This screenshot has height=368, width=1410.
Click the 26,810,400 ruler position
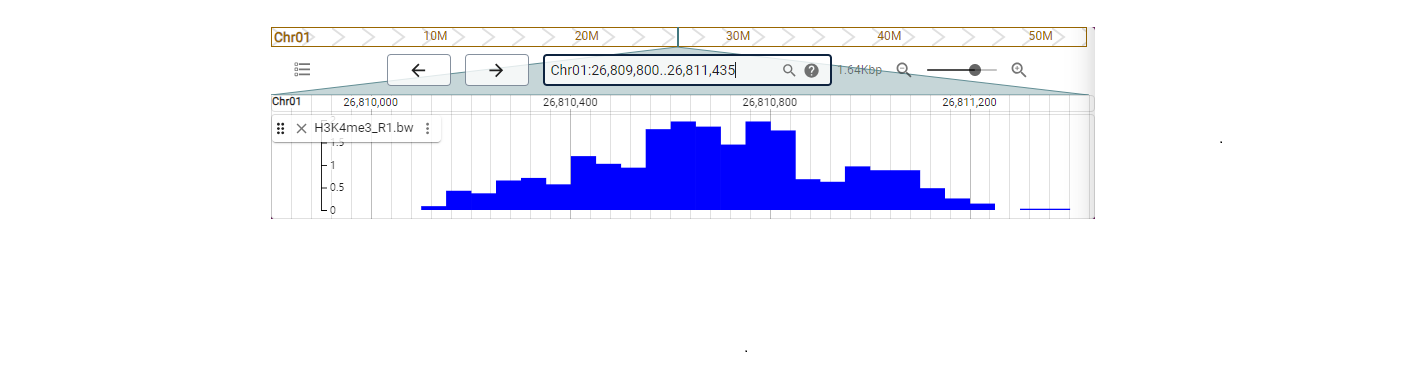point(570,102)
